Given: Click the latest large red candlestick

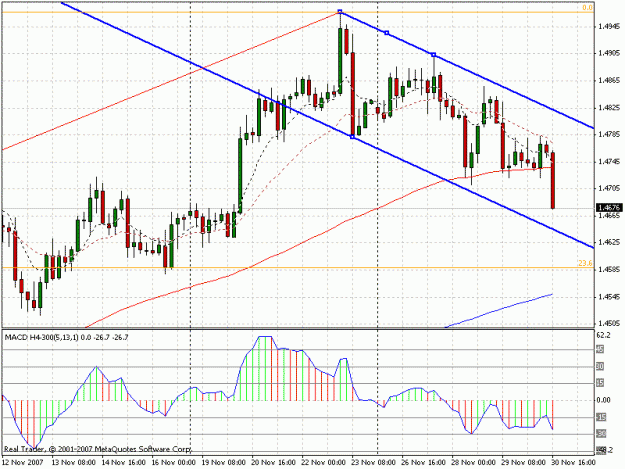Looking at the screenshot, I should coord(553,180).
